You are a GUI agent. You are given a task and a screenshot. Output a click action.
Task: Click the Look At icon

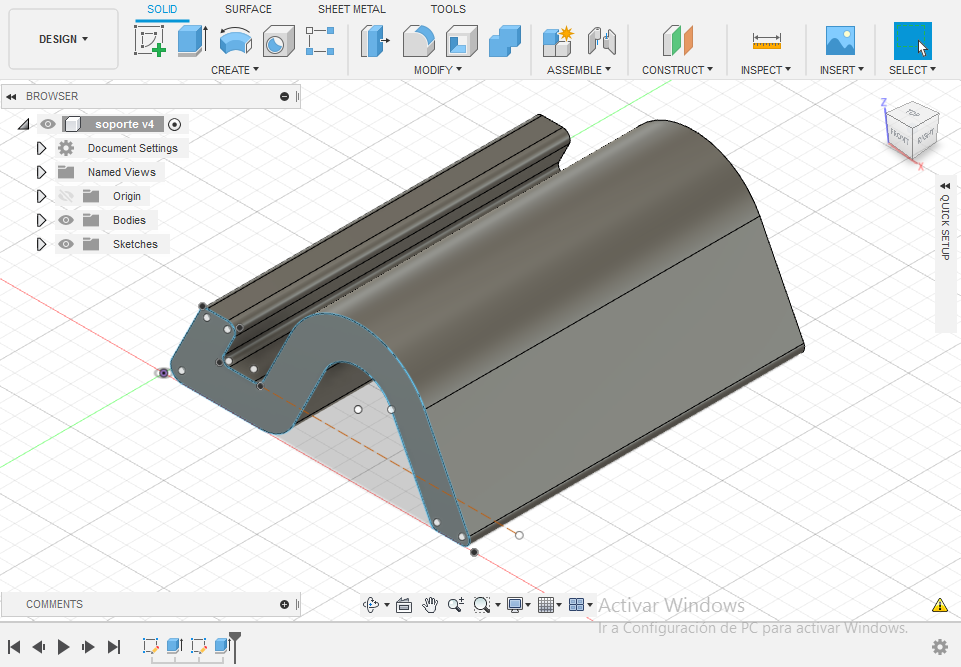pos(404,605)
